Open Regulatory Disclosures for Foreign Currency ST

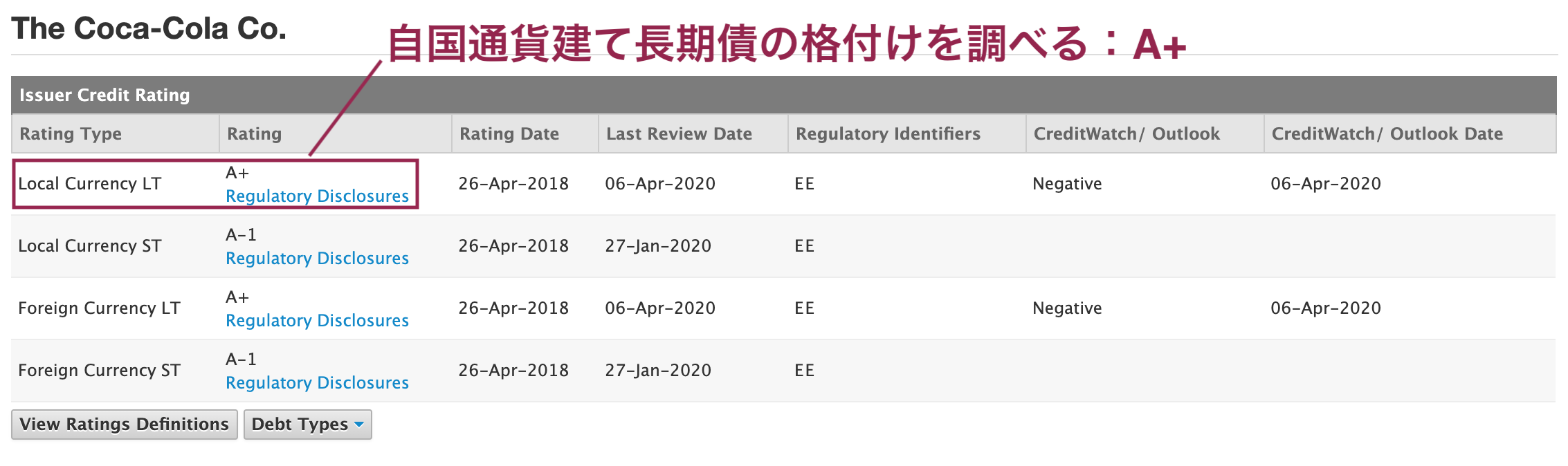coord(317,383)
